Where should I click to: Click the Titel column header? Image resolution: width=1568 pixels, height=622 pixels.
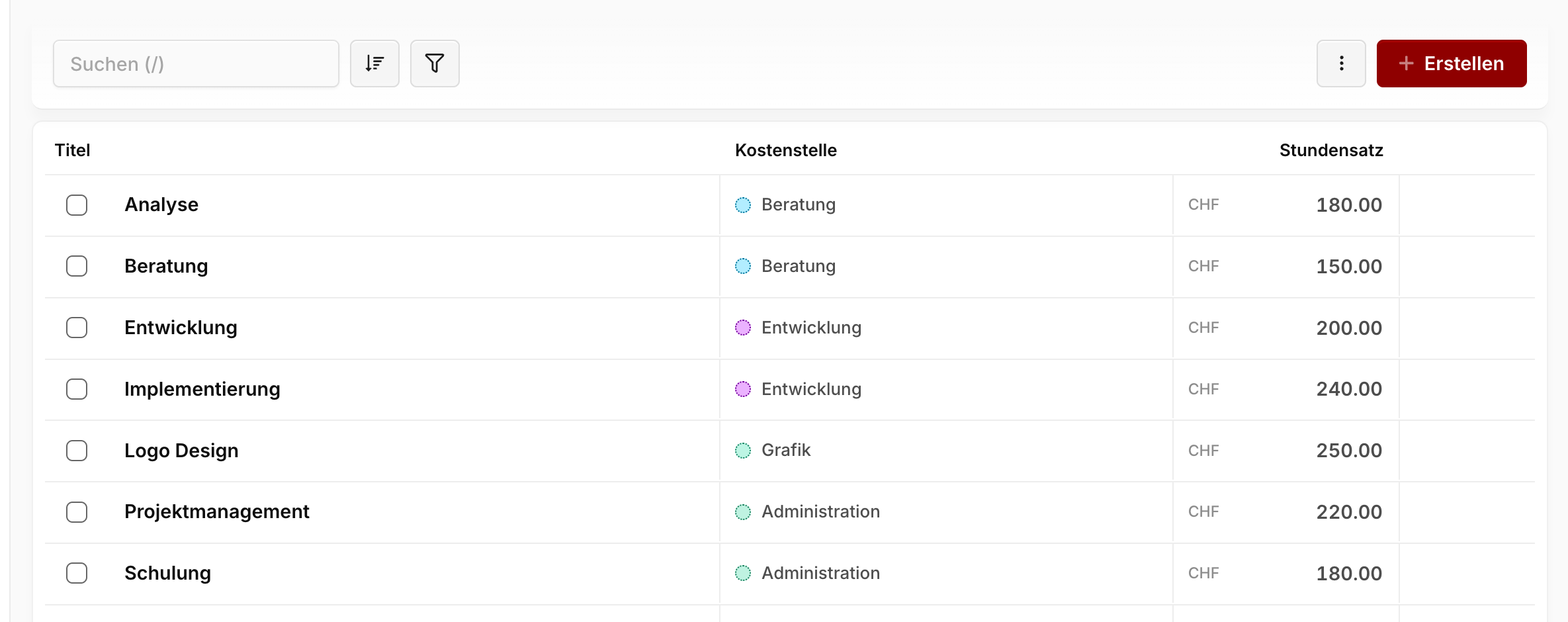tap(72, 150)
